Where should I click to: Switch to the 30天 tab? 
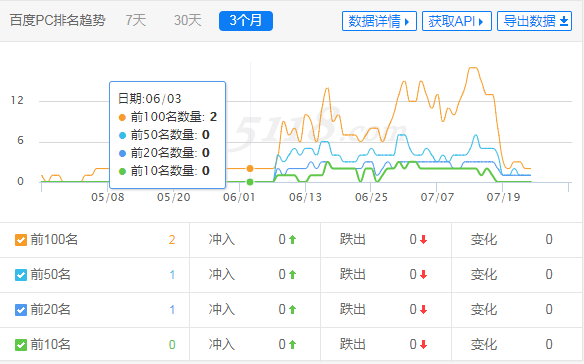click(x=188, y=20)
